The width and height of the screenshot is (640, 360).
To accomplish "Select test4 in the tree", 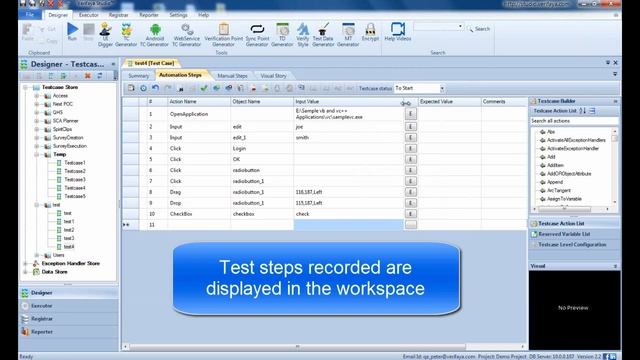I will pyautogui.click(x=69, y=247).
